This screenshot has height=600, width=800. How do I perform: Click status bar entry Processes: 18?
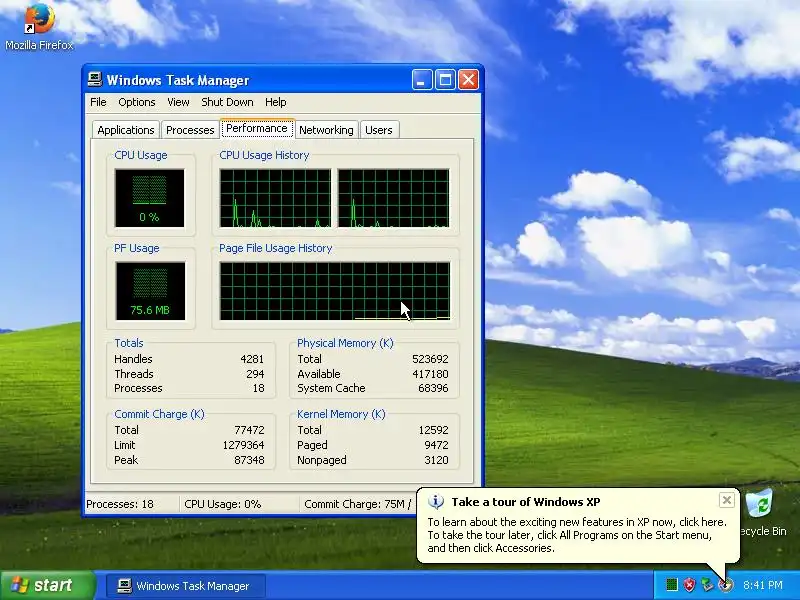[x=120, y=504]
